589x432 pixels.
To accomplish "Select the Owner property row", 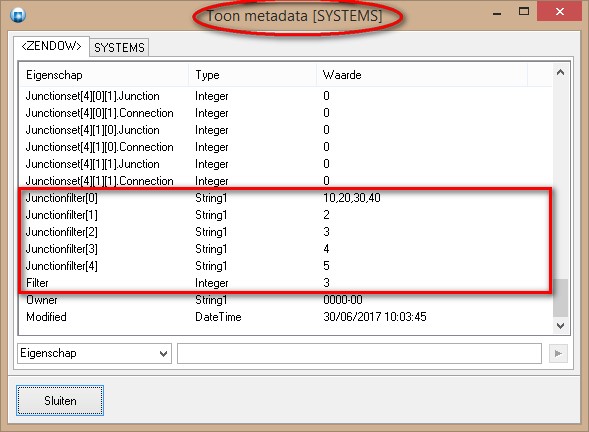I will 285,300.
